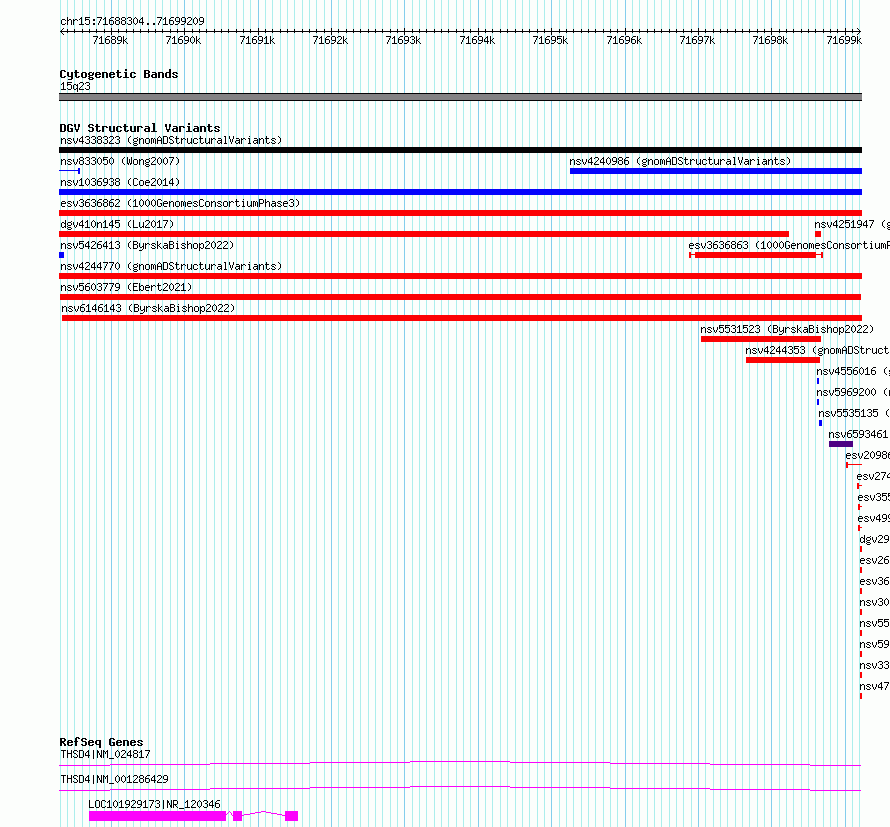Click the red bar under esv3636862

pyautogui.click(x=460, y=213)
